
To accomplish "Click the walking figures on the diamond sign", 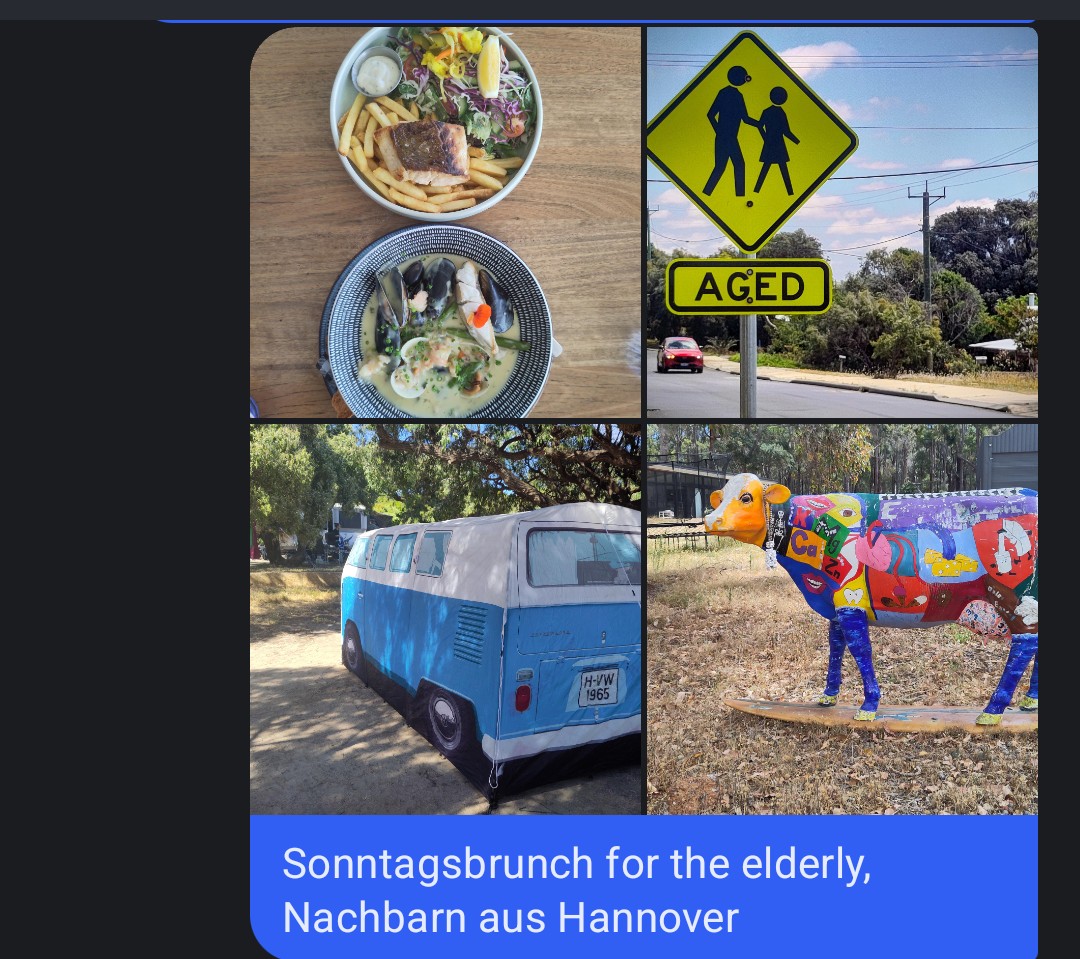I will point(751,134).
